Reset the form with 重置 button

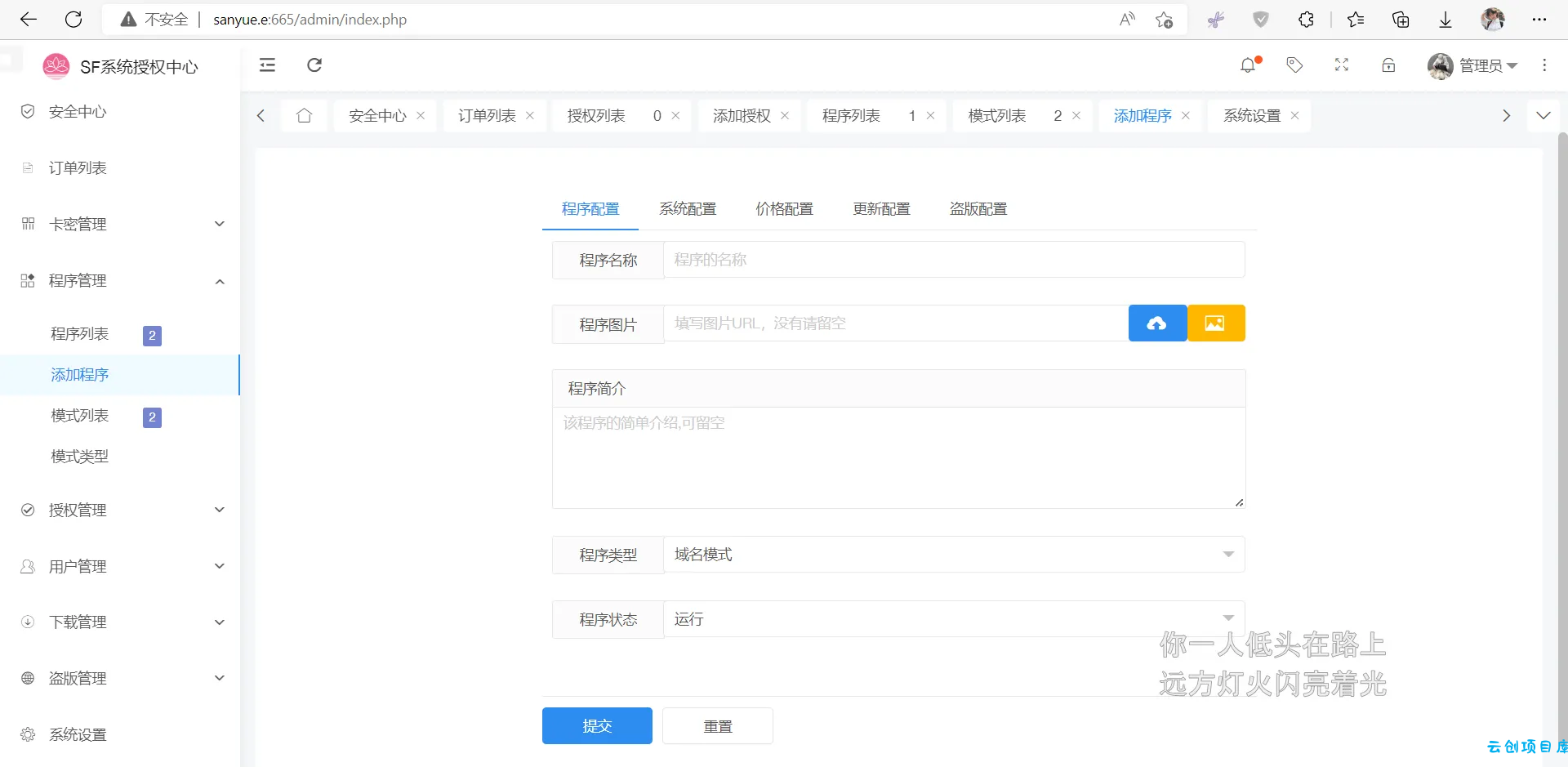coord(718,725)
